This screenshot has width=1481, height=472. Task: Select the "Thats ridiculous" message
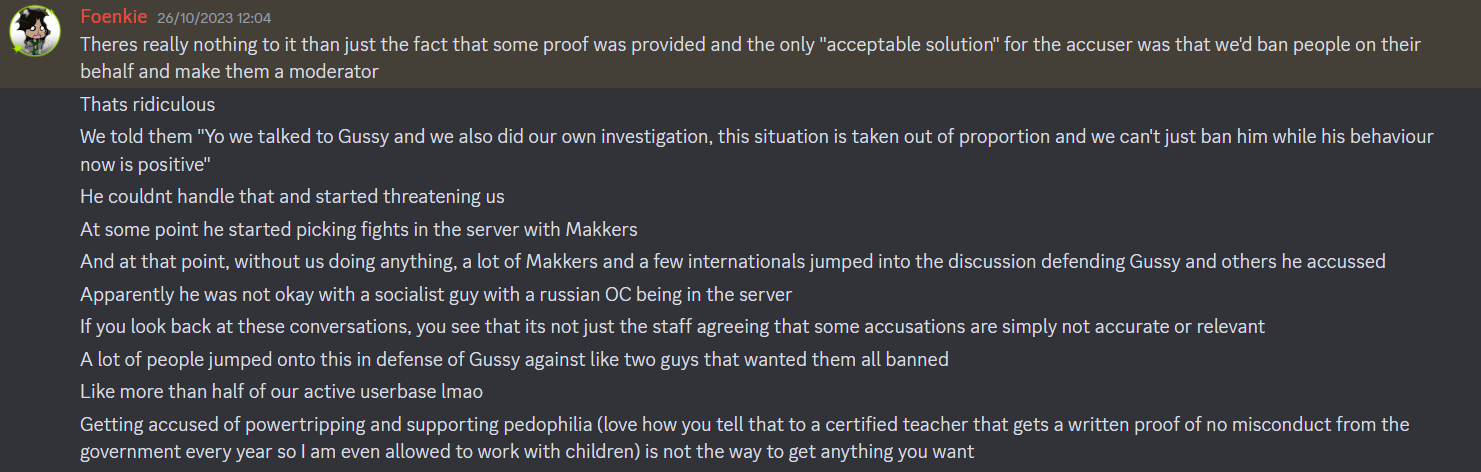click(147, 104)
